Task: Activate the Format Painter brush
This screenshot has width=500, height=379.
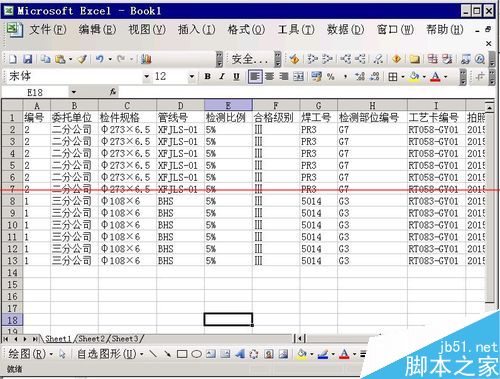Action: pos(82,59)
